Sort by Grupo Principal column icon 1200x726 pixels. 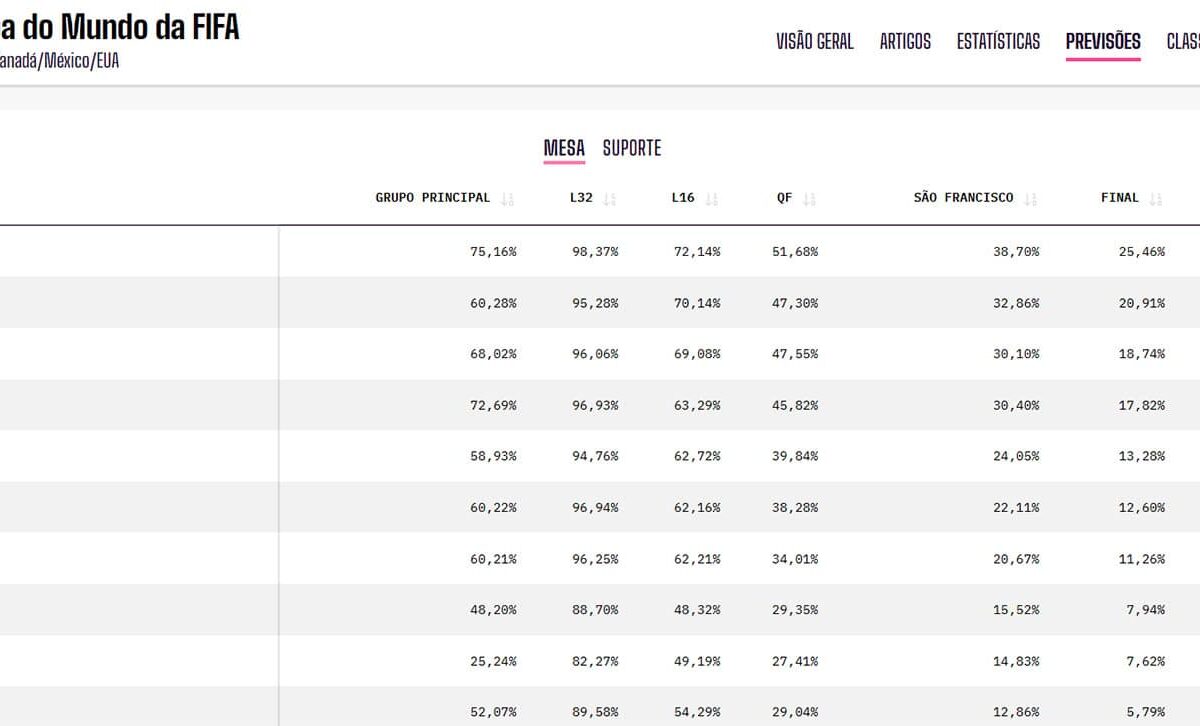coord(508,199)
